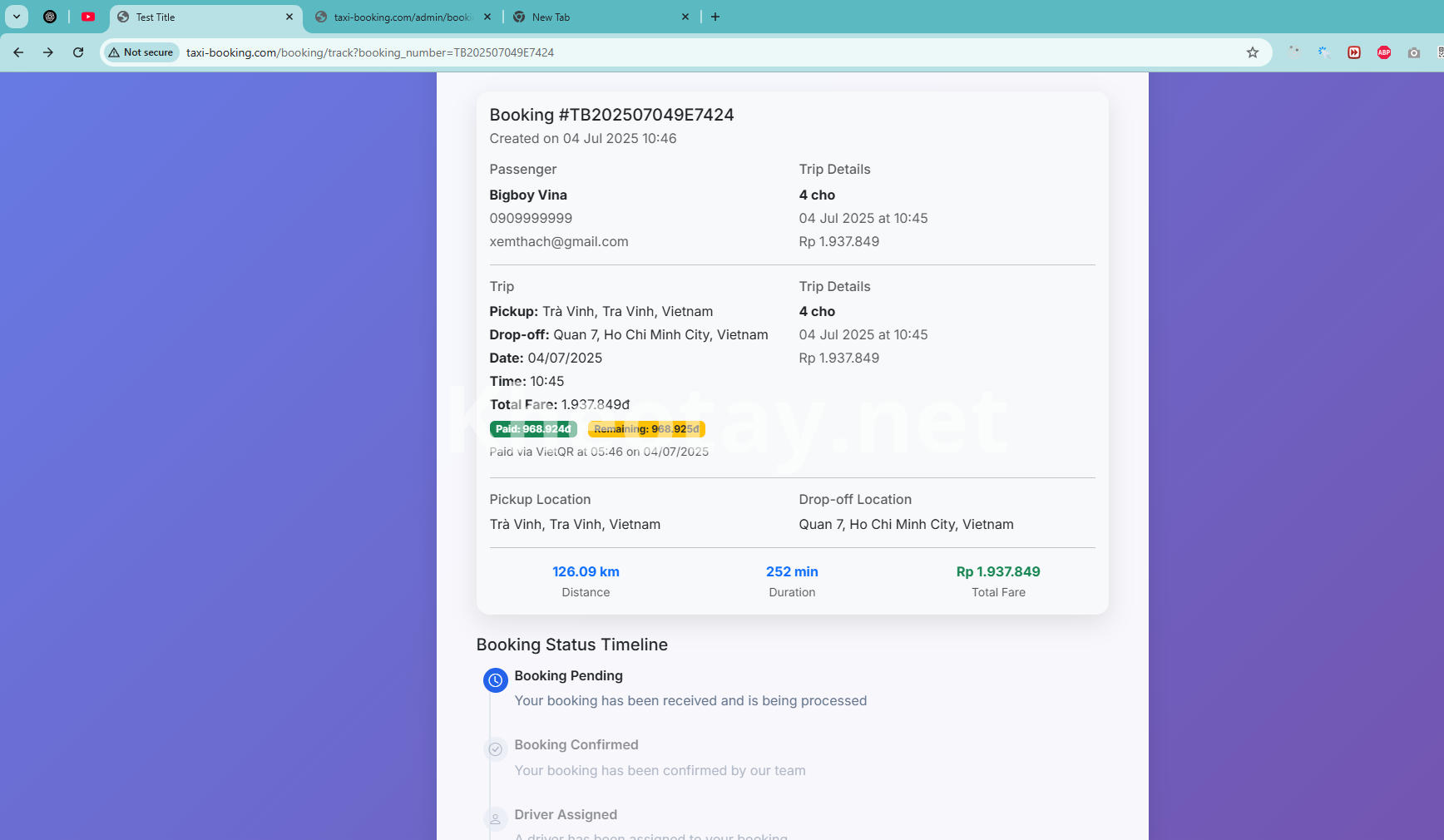Open the Adblock Plus extension
1444x840 pixels.
[x=1384, y=52]
